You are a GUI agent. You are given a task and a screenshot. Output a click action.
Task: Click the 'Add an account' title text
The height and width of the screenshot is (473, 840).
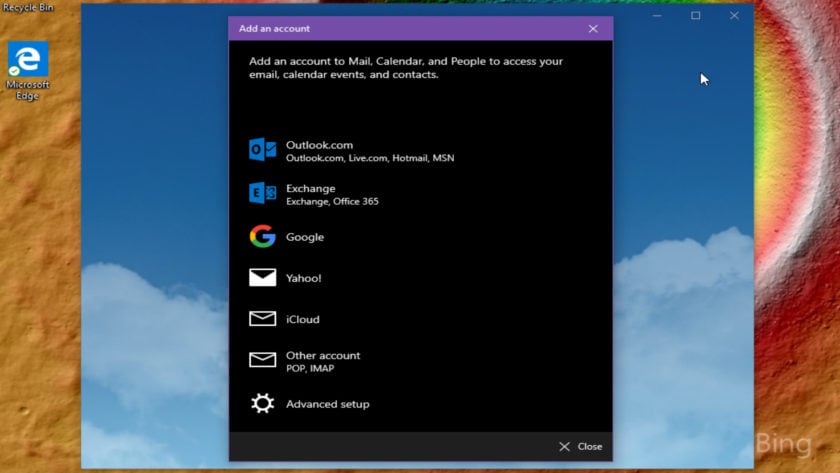274,29
